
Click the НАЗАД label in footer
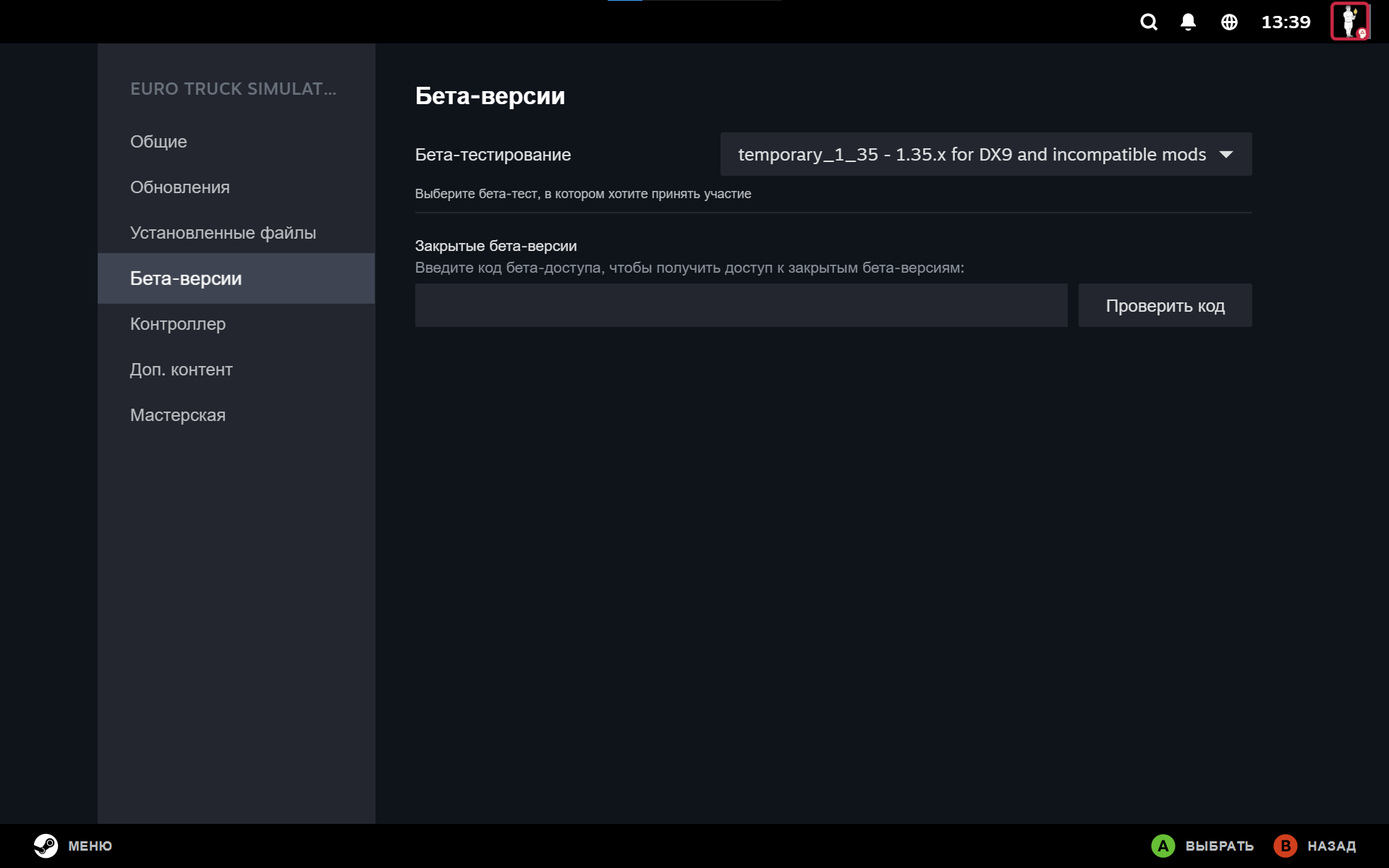(1332, 846)
